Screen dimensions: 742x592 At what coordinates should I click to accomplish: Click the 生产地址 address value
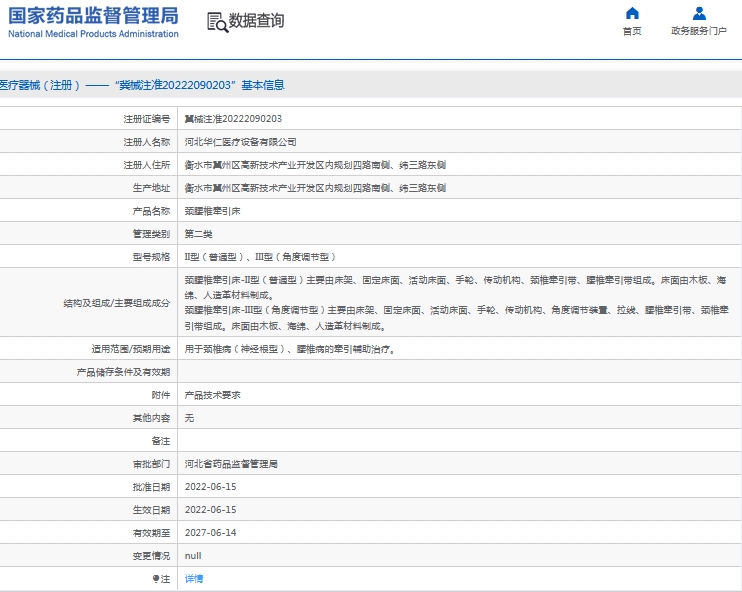tap(315, 188)
